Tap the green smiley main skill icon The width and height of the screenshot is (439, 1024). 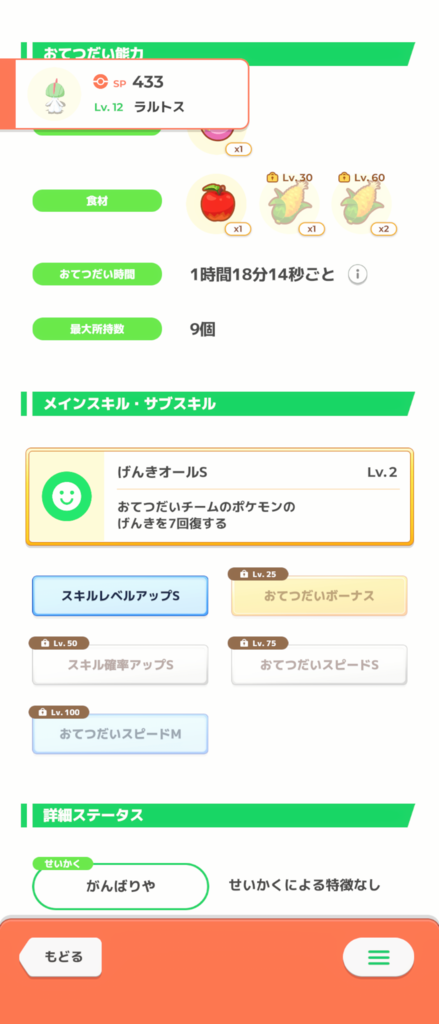coord(65,496)
